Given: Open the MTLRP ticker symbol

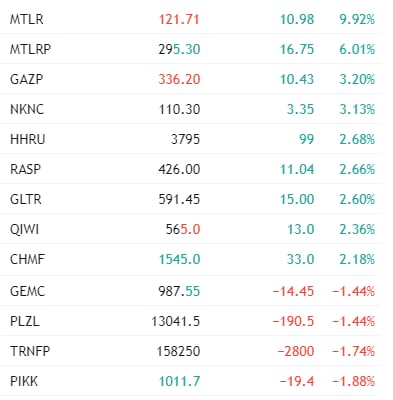Looking at the screenshot, I should [30, 49].
